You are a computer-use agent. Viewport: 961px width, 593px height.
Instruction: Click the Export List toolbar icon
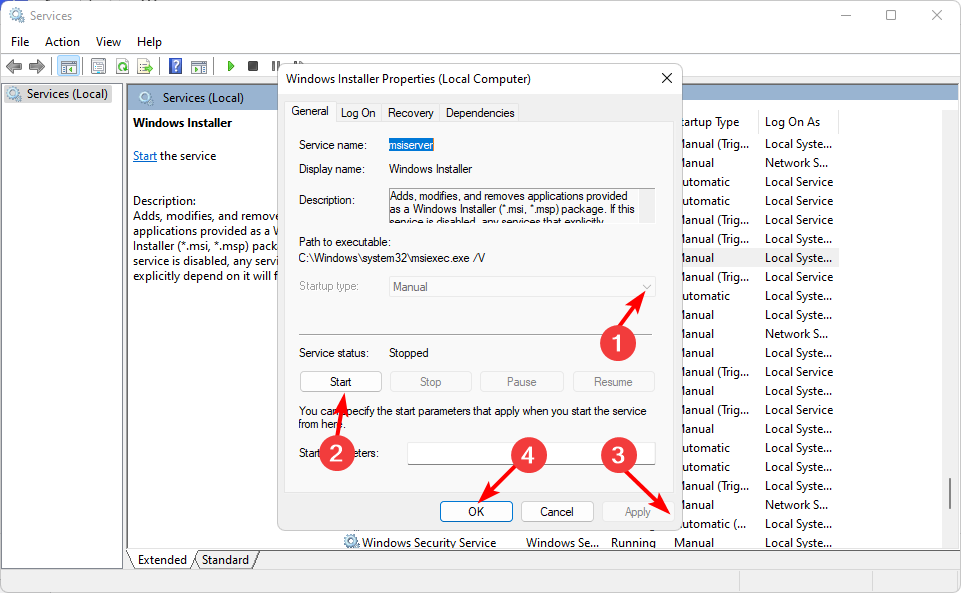[x=145, y=66]
